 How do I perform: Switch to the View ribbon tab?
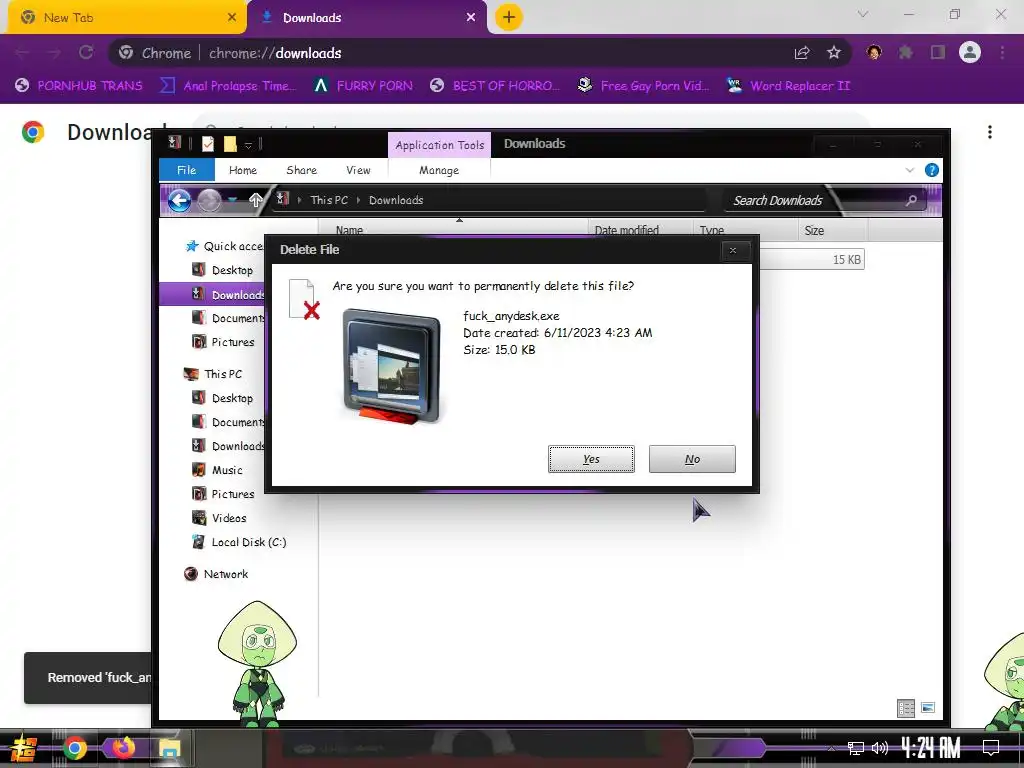click(358, 170)
